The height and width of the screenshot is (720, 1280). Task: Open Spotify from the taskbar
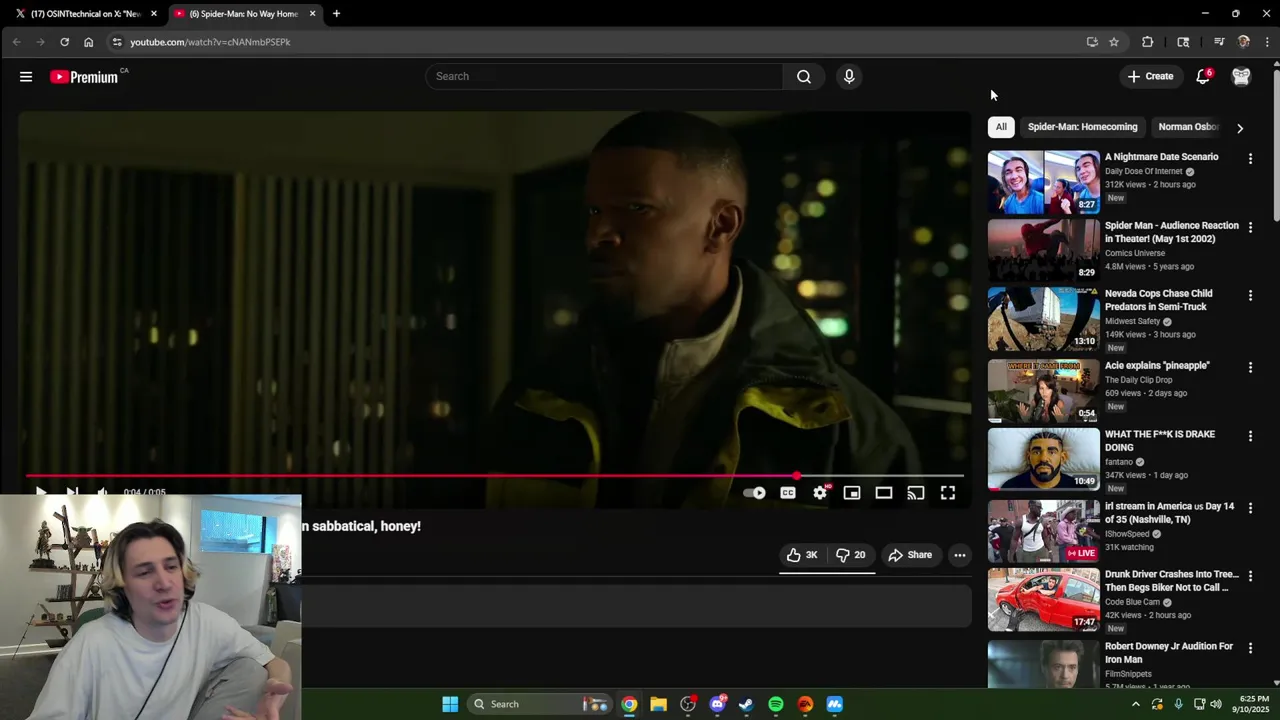coord(776,704)
